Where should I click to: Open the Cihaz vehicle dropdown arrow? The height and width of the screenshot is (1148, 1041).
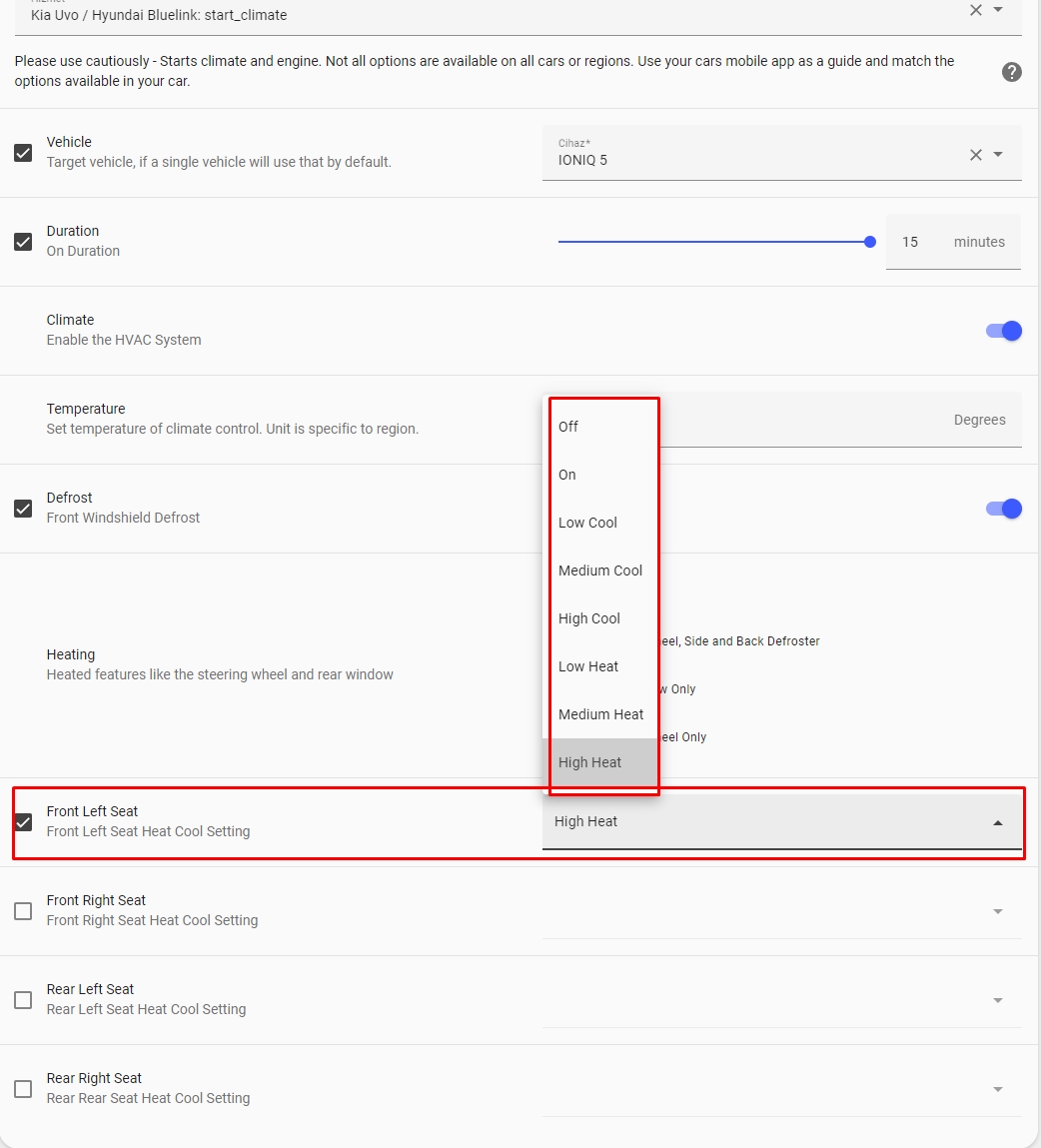[999, 155]
